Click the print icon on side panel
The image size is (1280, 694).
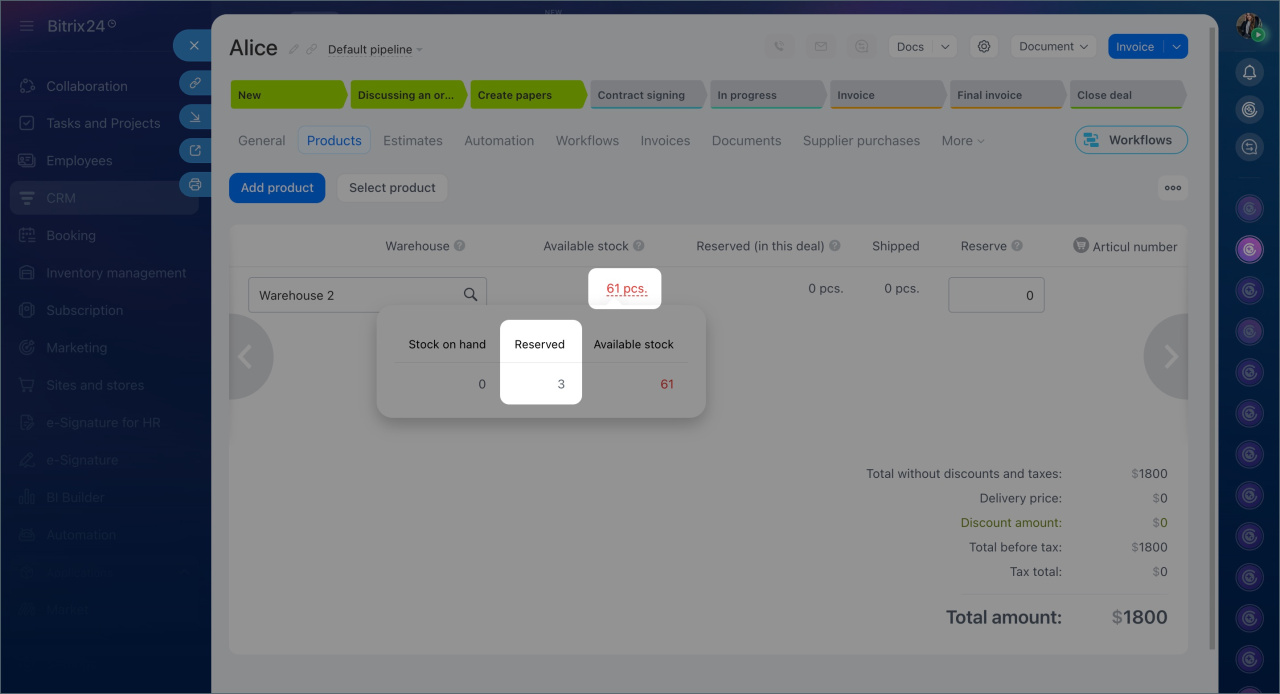(x=195, y=185)
